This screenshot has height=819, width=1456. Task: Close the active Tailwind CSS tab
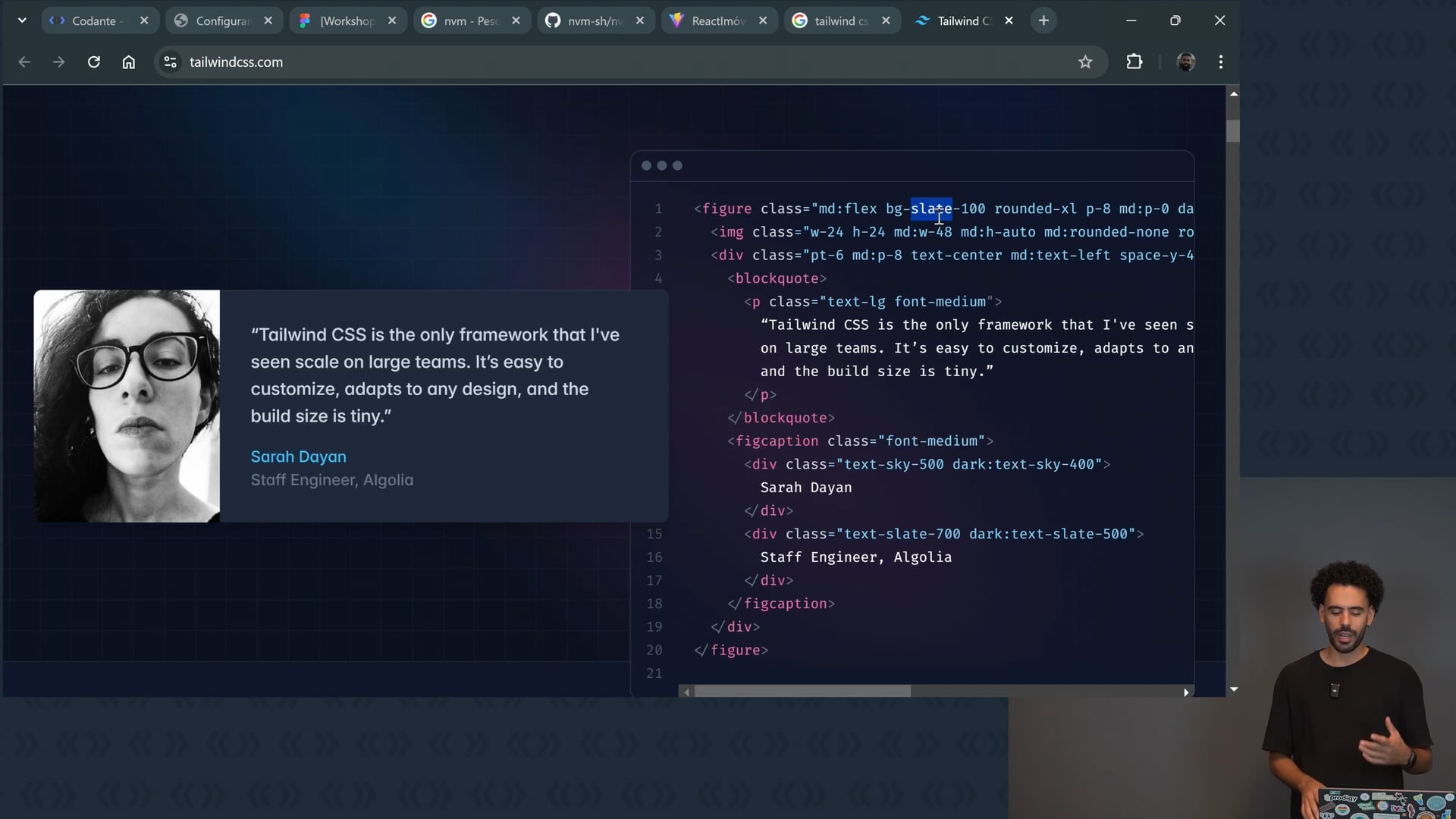(x=1009, y=20)
